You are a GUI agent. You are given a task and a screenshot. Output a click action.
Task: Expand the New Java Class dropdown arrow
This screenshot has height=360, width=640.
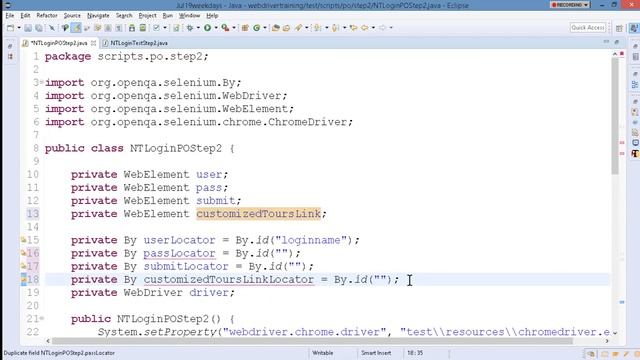click(265, 28)
